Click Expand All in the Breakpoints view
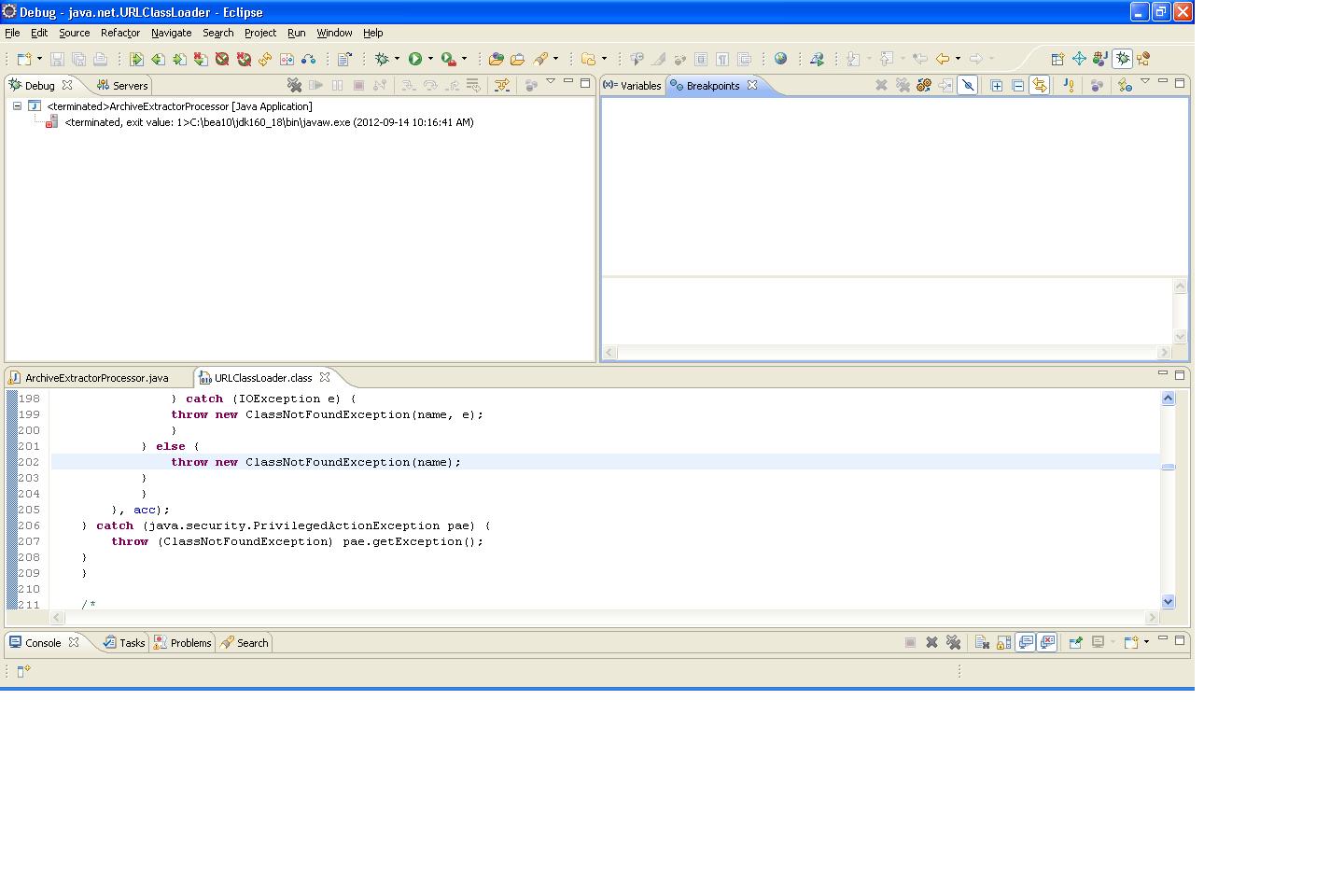The image size is (1344, 896). pyautogui.click(x=996, y=85)
